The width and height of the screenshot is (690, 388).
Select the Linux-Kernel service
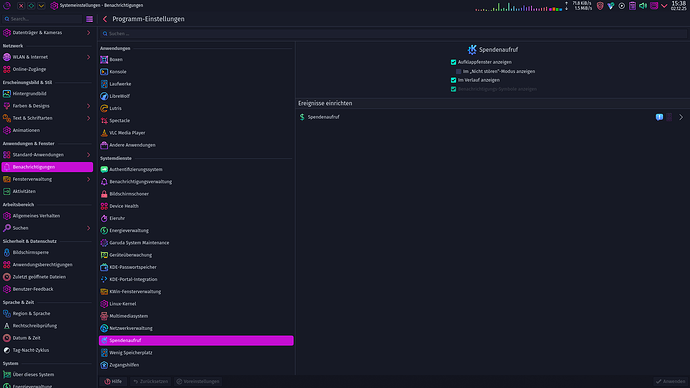click(x=196, y=304)
